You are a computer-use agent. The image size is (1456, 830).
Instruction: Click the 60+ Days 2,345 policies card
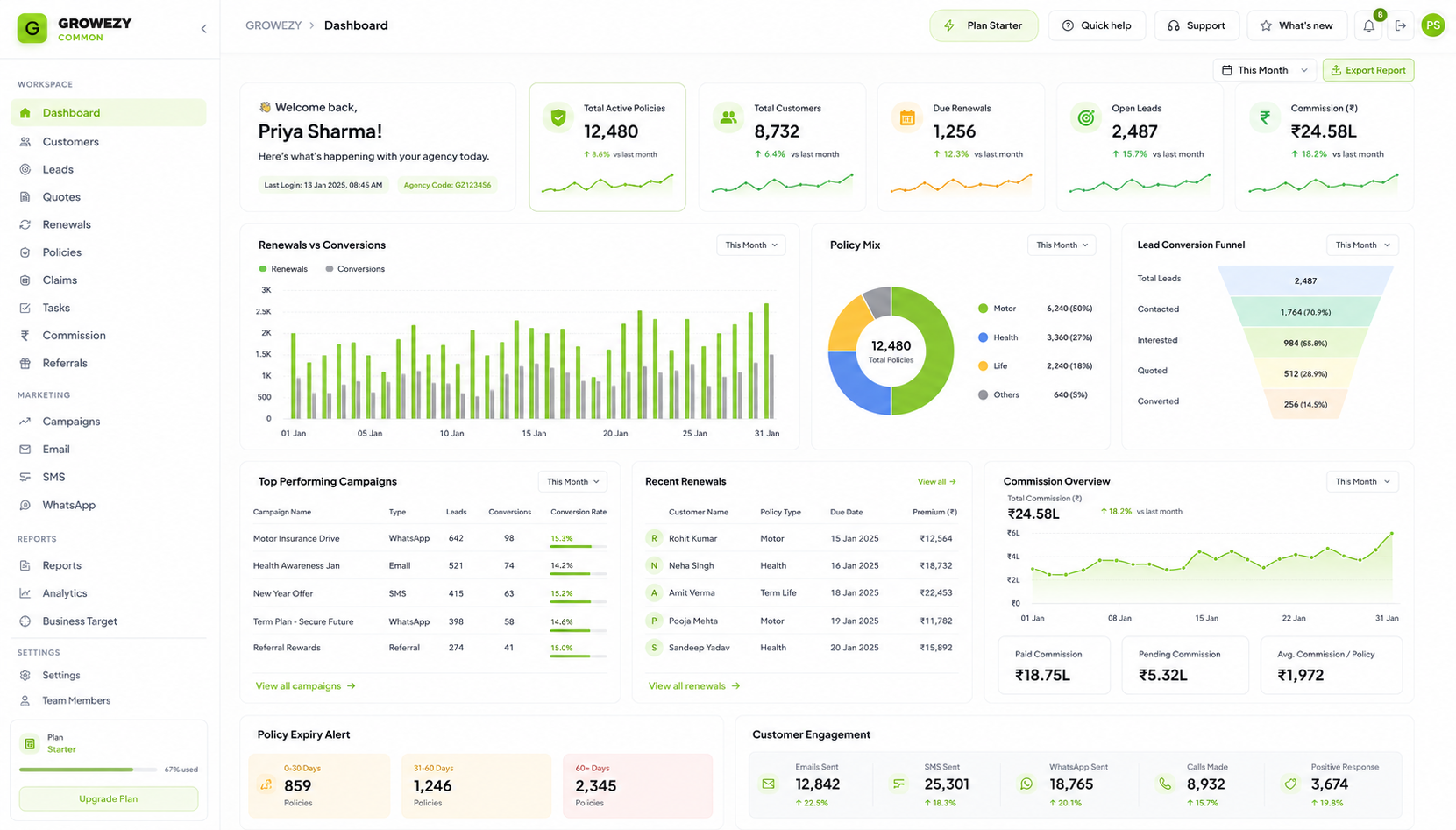coord(637,785)
